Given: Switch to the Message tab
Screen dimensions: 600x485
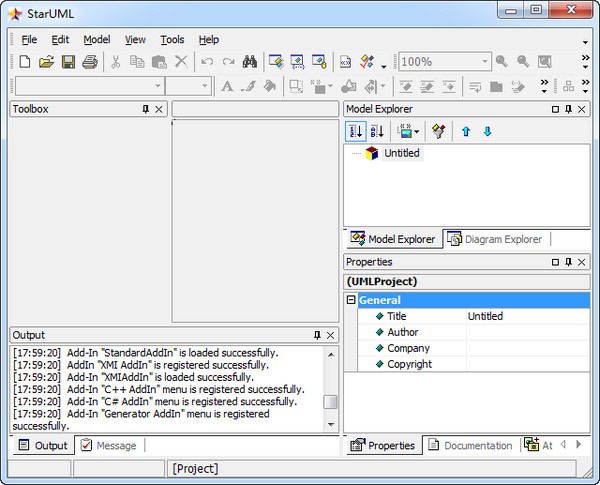Looking at the screenshot, I should (x=108, y=445).
